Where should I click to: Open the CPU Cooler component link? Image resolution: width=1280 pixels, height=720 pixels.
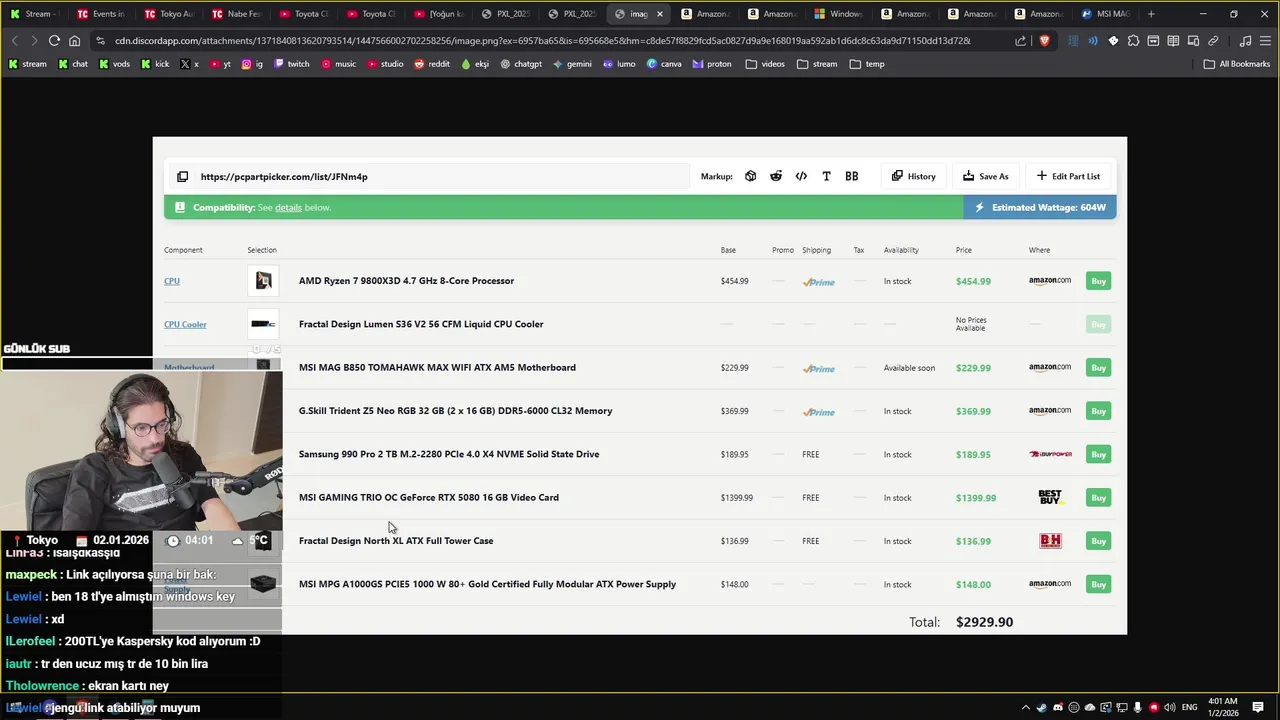pyautogui.click(x=185, y=324)
